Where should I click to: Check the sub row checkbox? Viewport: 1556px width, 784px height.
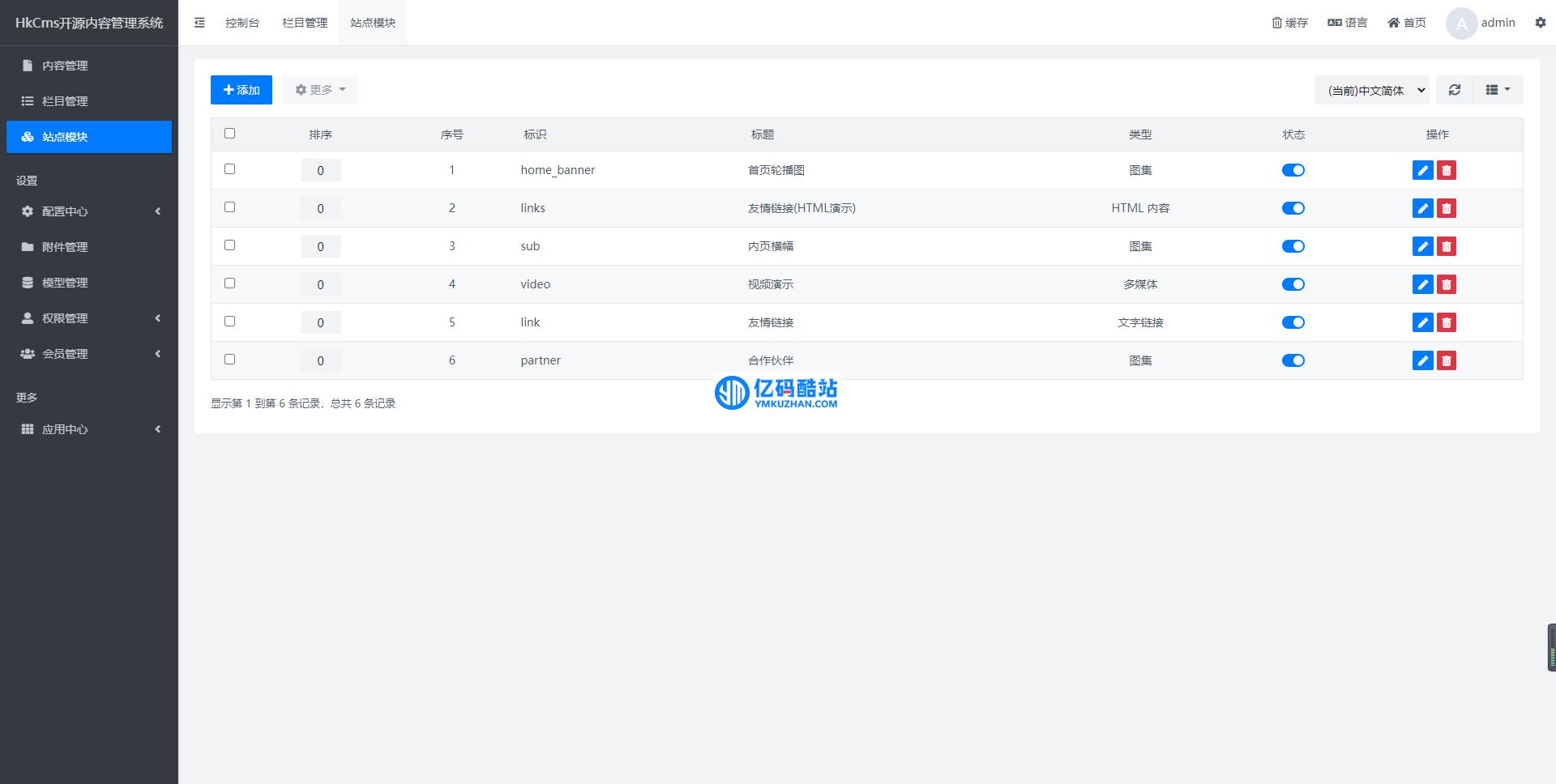pyautogui.click(x=229, y=245)
